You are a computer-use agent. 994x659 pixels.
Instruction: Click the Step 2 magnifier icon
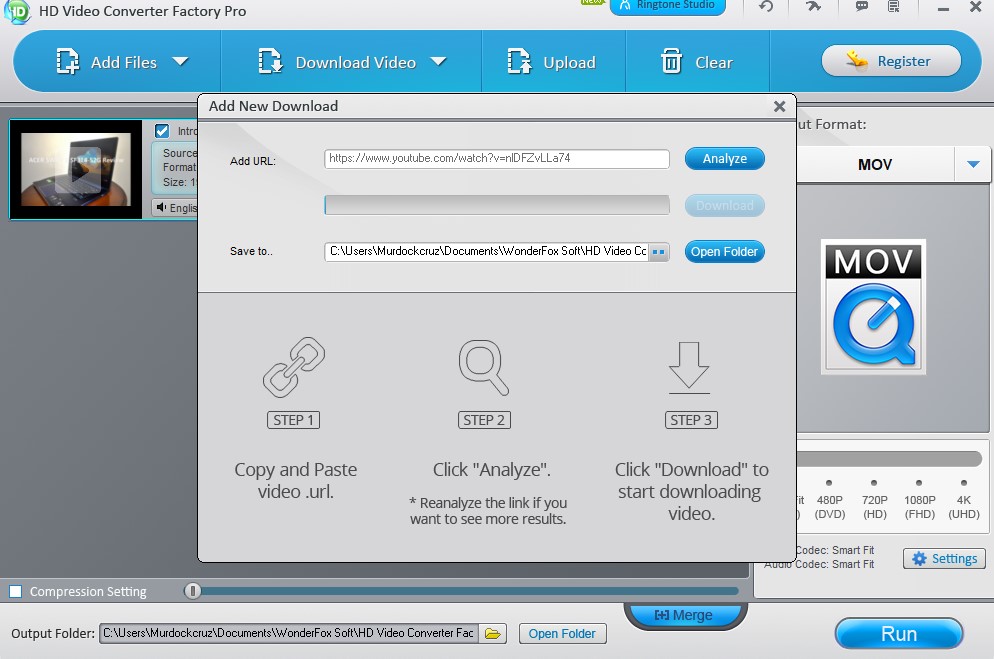[x=484, y=368]
